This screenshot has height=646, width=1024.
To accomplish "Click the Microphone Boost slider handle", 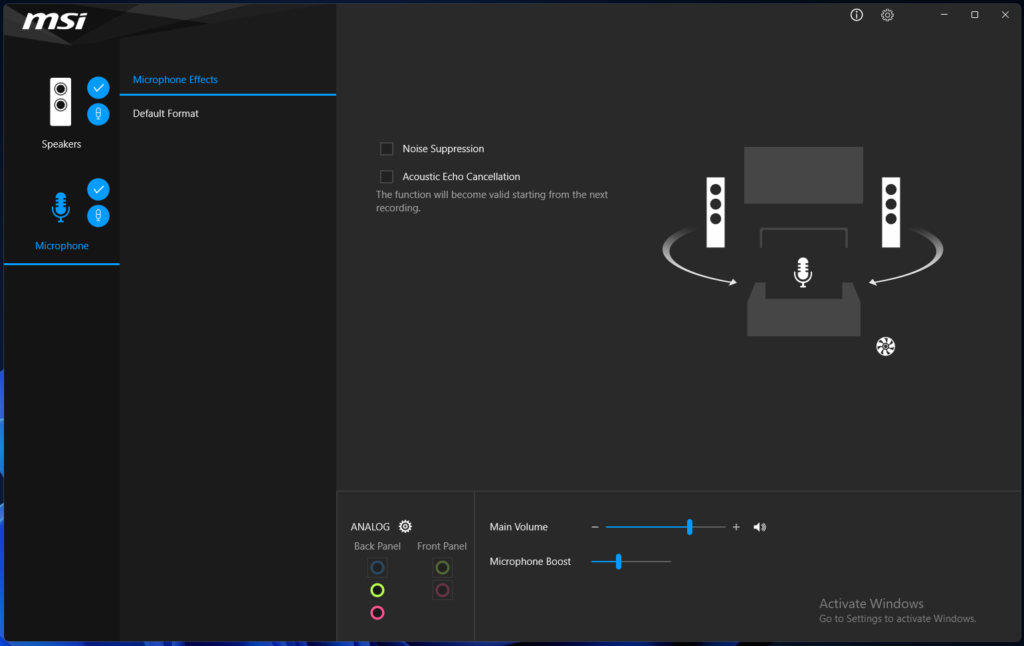I will [x=619, y=562].
